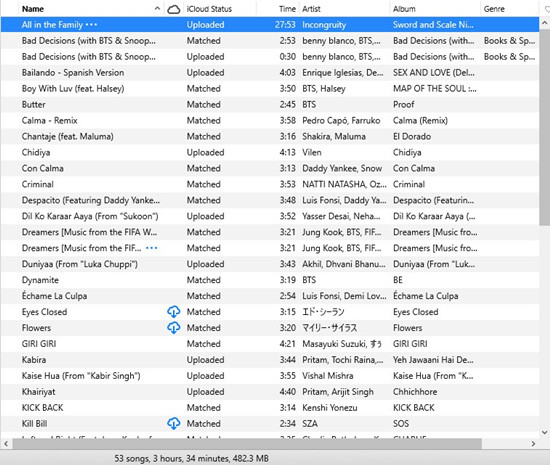
Task: Click album El Dorado cell
Action: pos(412,136)
